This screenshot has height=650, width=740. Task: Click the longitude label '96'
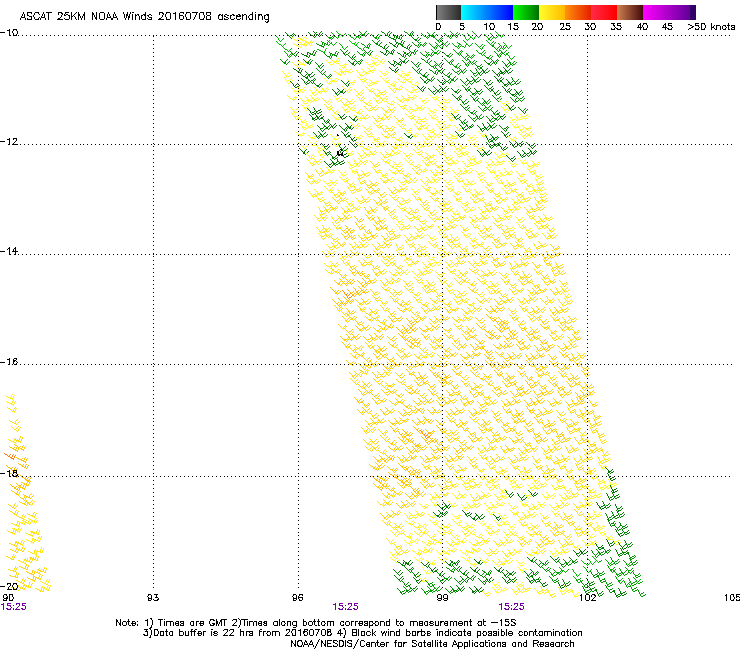tap(297, 598)
